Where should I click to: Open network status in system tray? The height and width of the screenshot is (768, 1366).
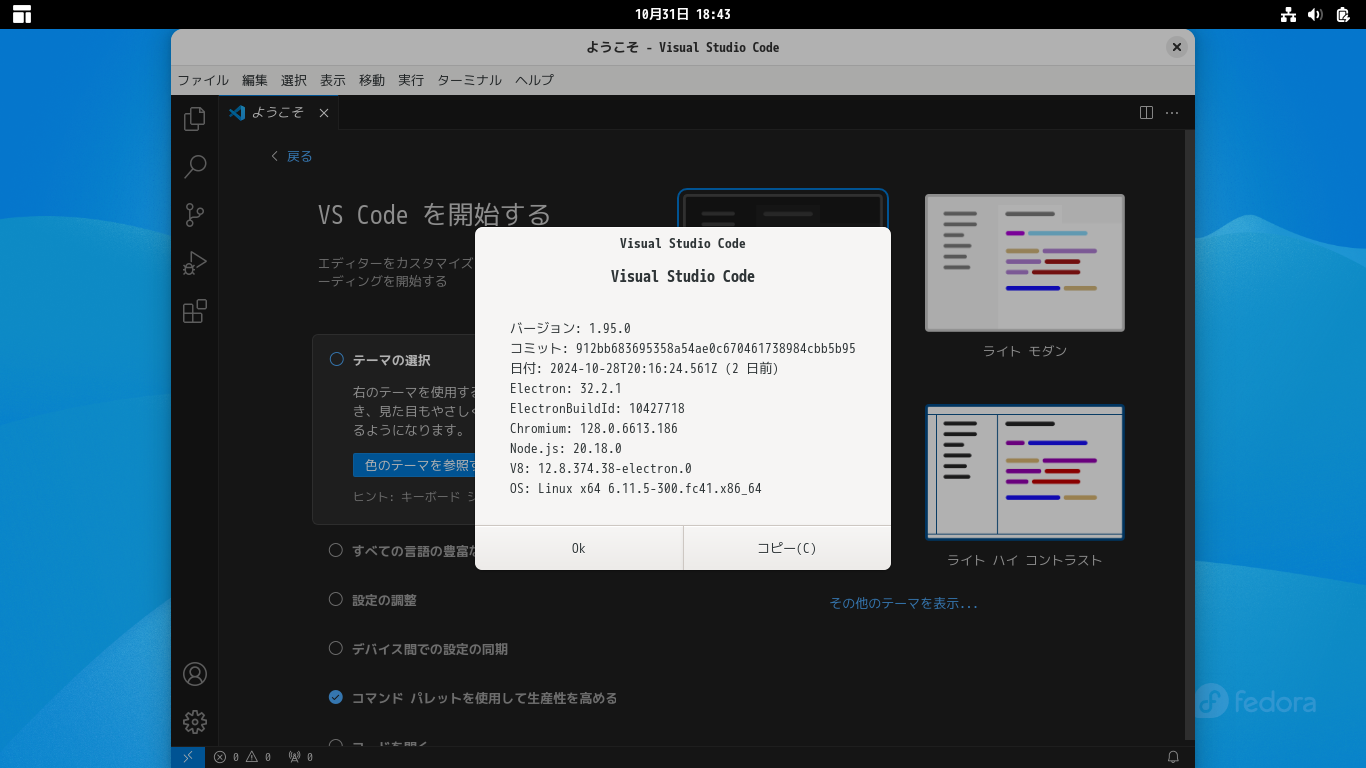(x=1288, y=14)
